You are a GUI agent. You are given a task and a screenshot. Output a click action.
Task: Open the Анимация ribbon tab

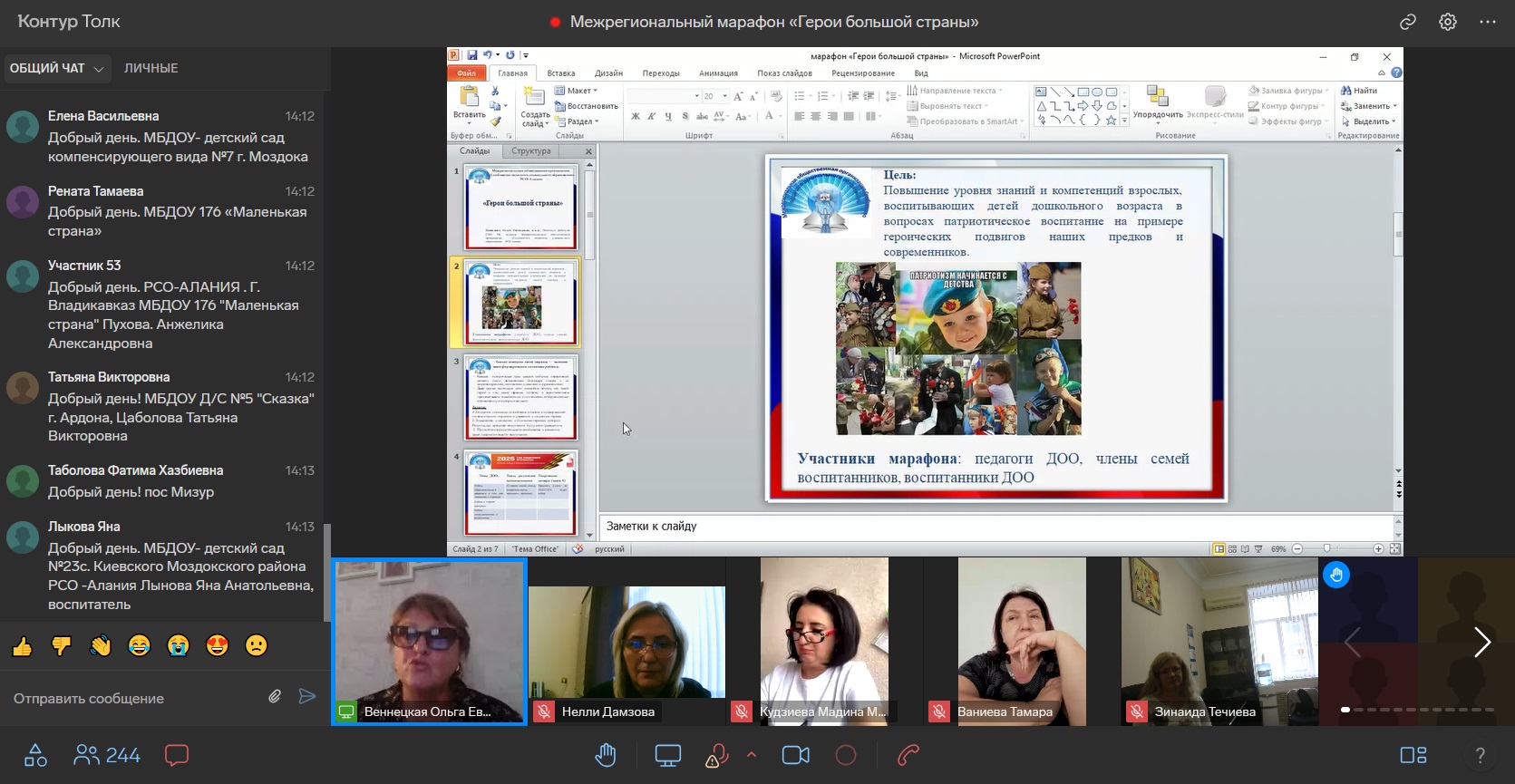click(718, 73)
